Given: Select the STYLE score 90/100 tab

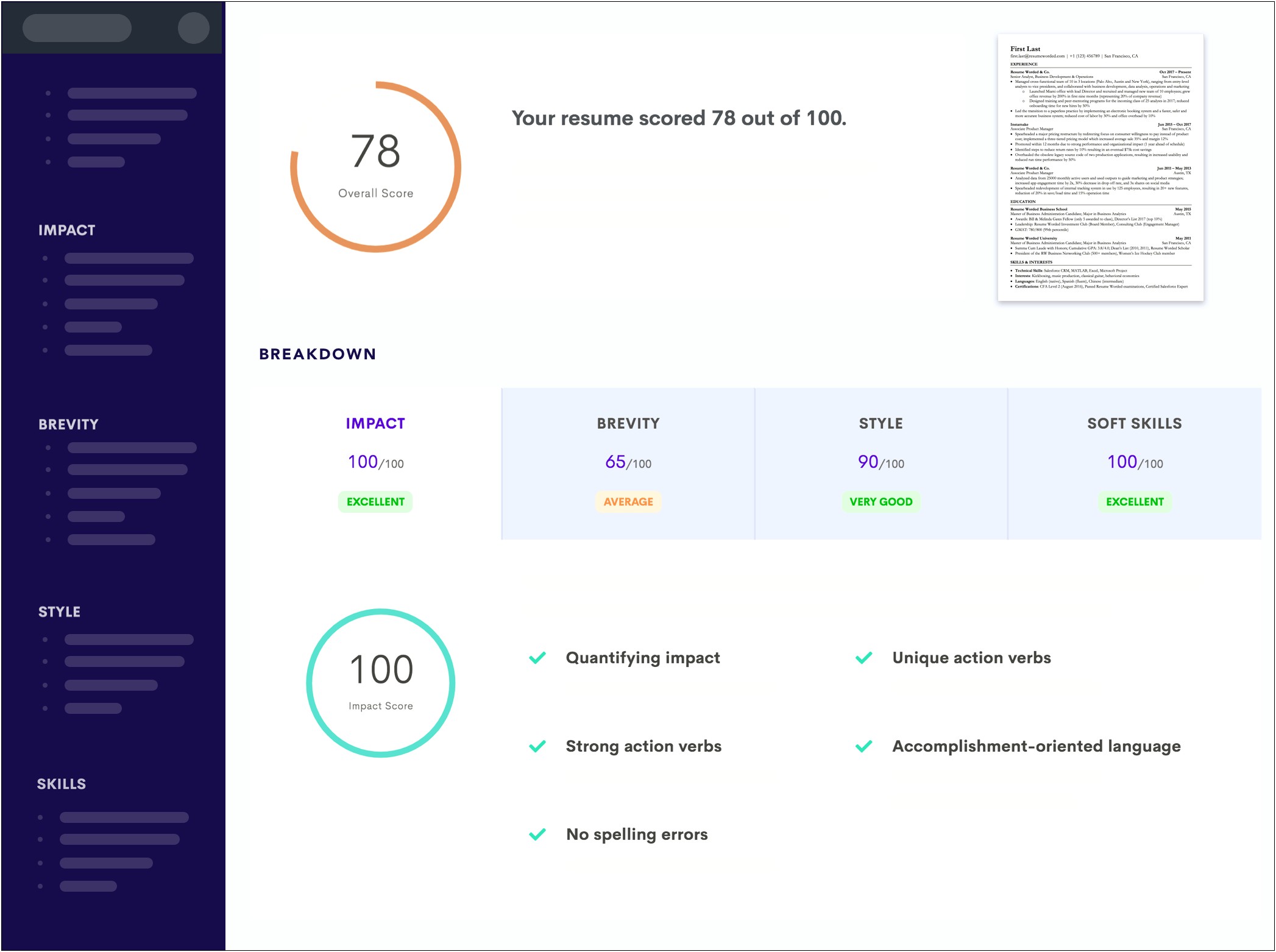Looking at the screenshot, I should click(878, 462).
